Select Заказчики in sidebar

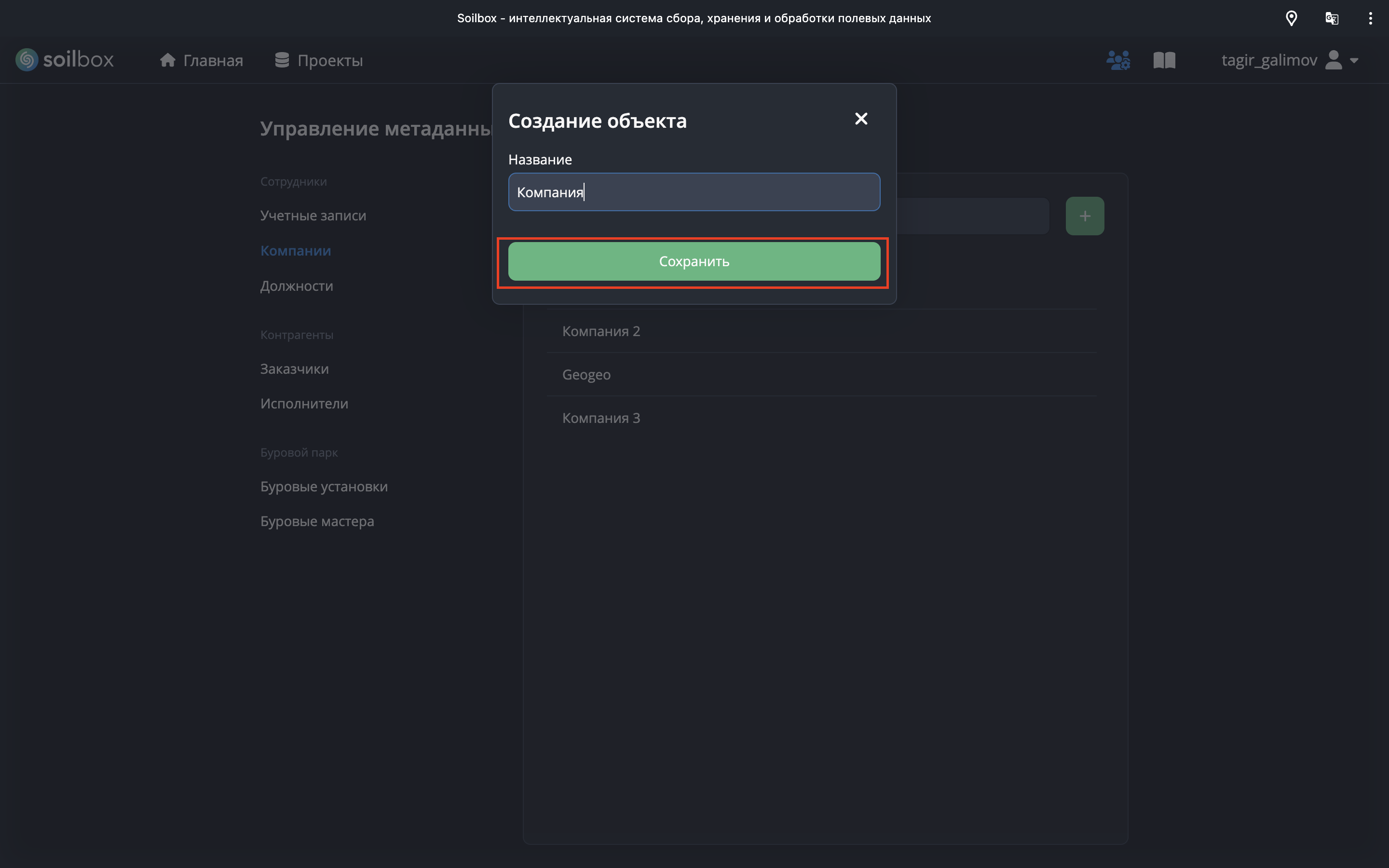(x=295, y=368)
